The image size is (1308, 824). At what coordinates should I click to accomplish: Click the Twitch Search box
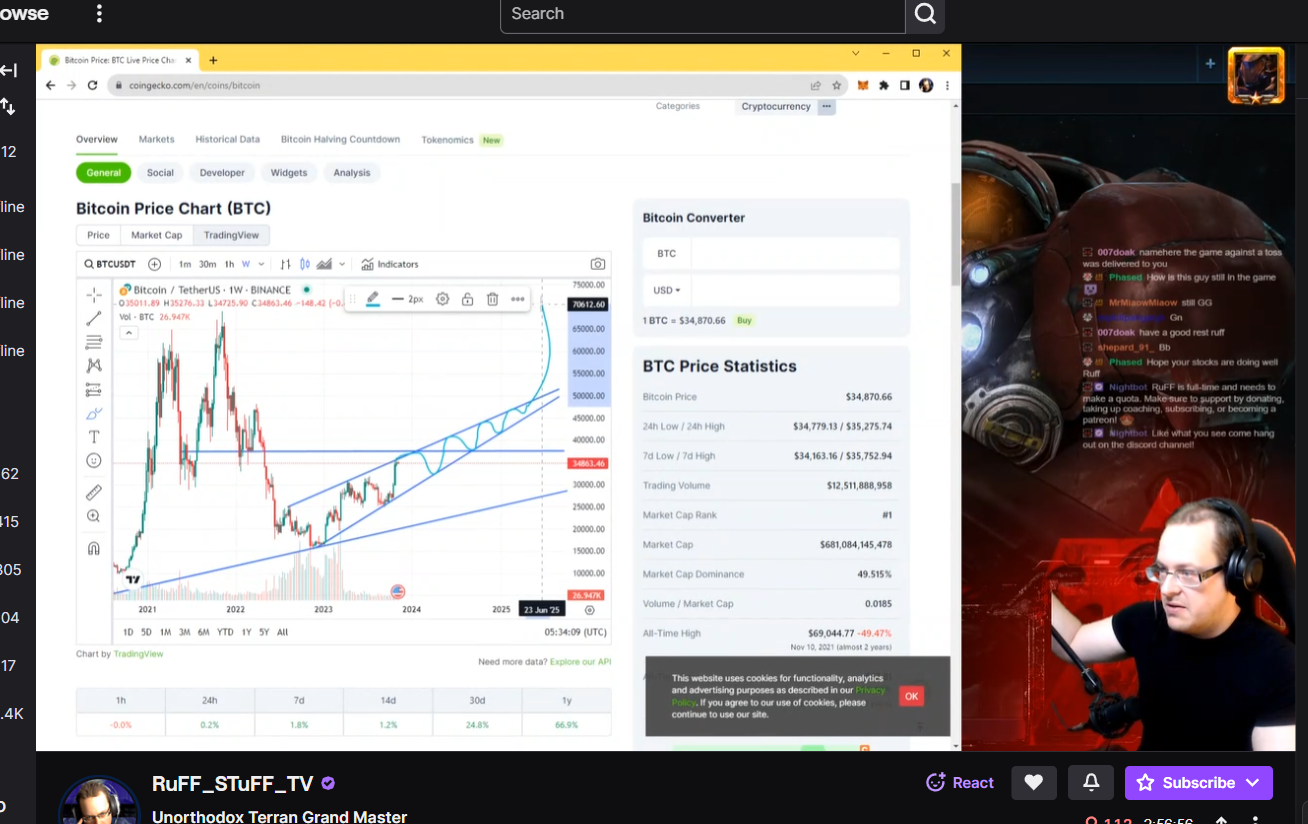tap(703, 14)
